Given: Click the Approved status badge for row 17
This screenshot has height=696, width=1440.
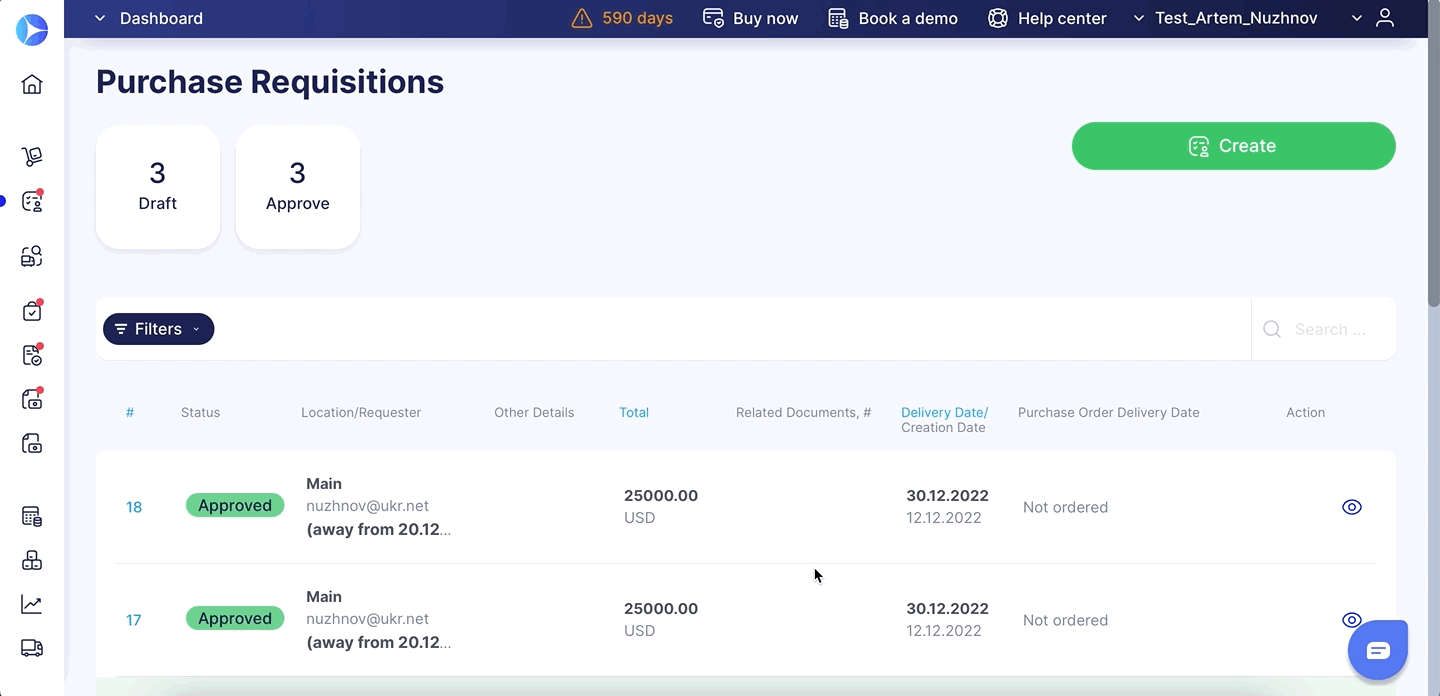Looking at the screenshot, I should coord(235,618).
